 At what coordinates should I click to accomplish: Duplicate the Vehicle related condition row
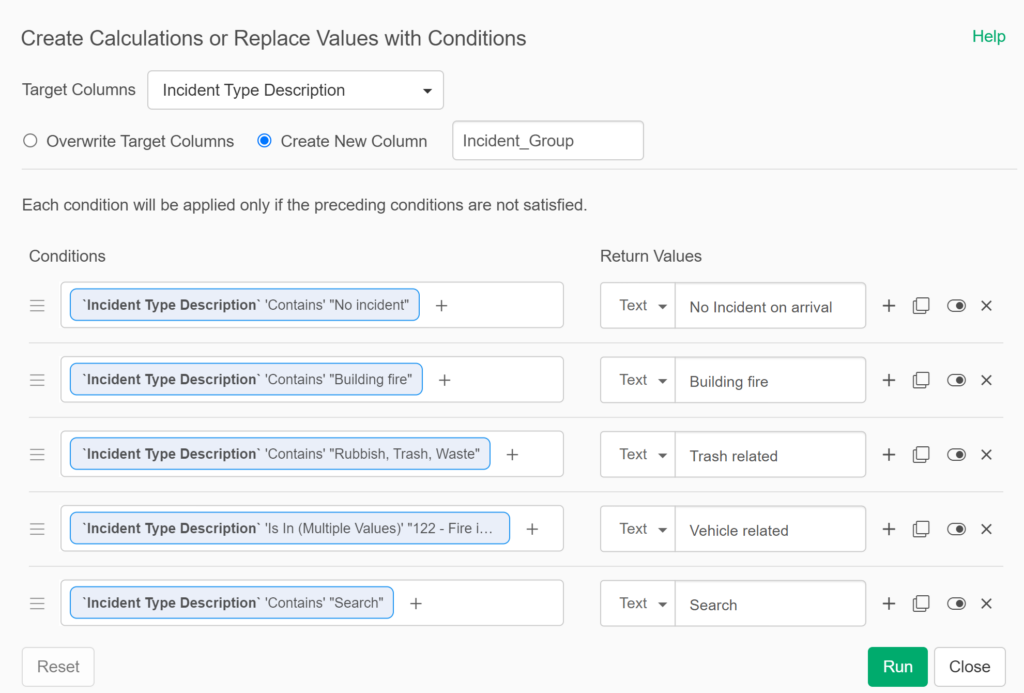pos(921,529)
